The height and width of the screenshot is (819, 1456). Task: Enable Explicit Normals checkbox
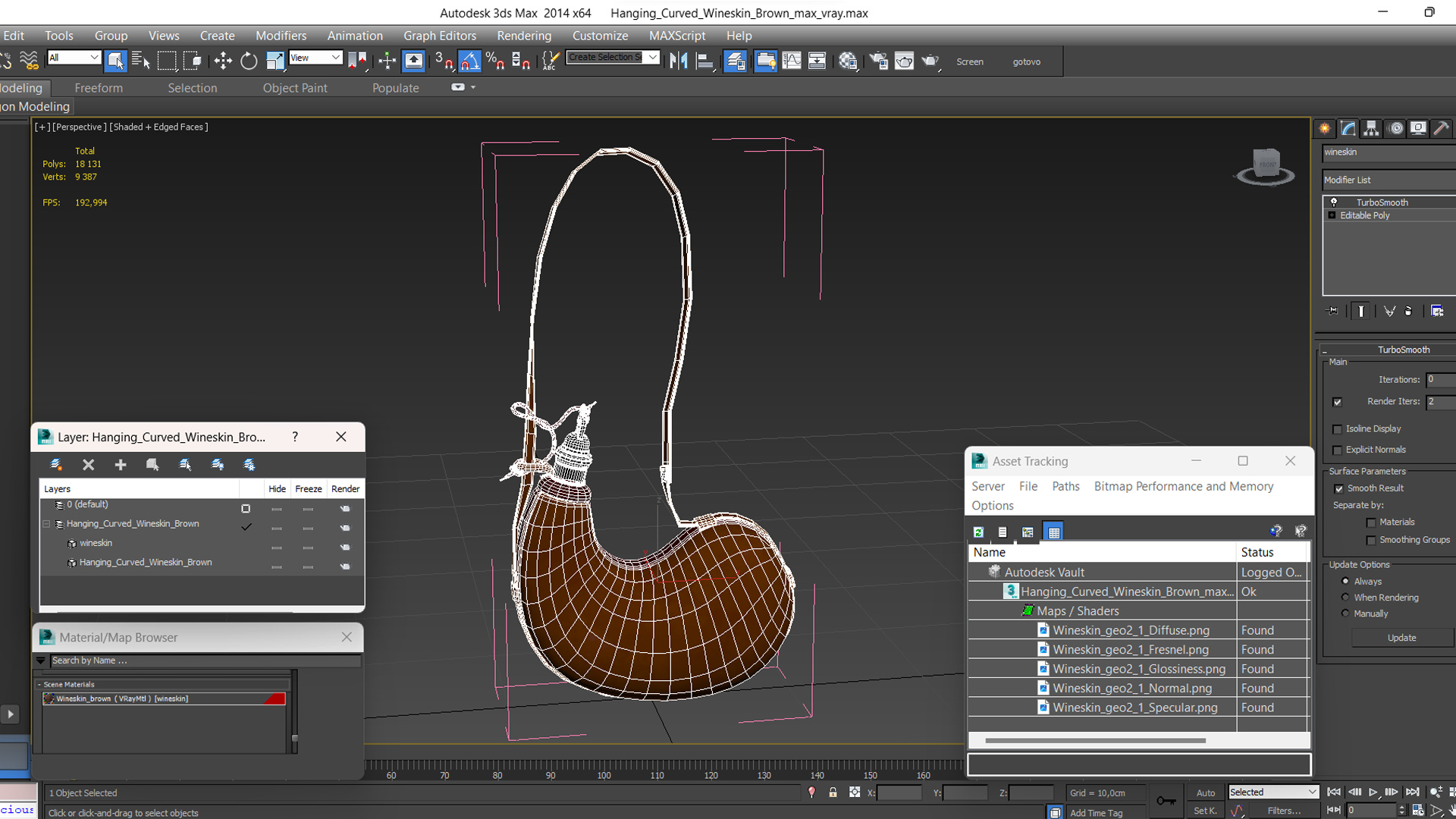(1338, 450)
